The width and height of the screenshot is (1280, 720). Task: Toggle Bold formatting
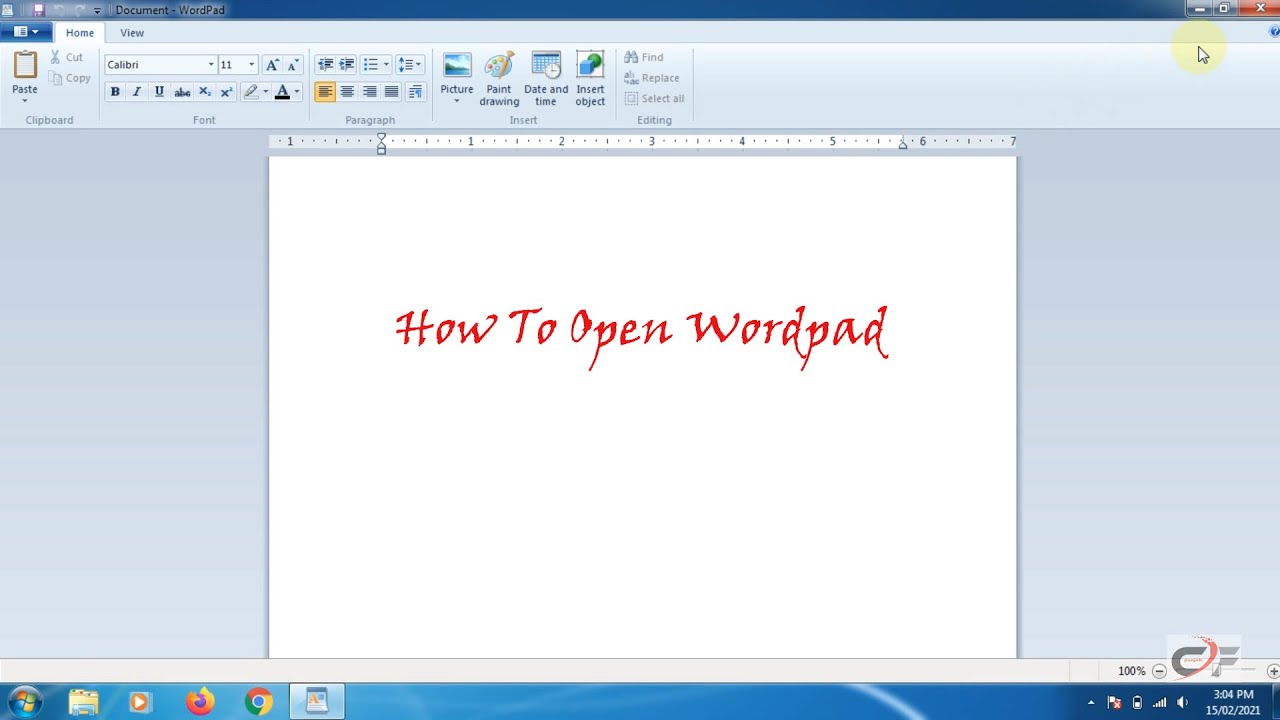coord(115,92)
